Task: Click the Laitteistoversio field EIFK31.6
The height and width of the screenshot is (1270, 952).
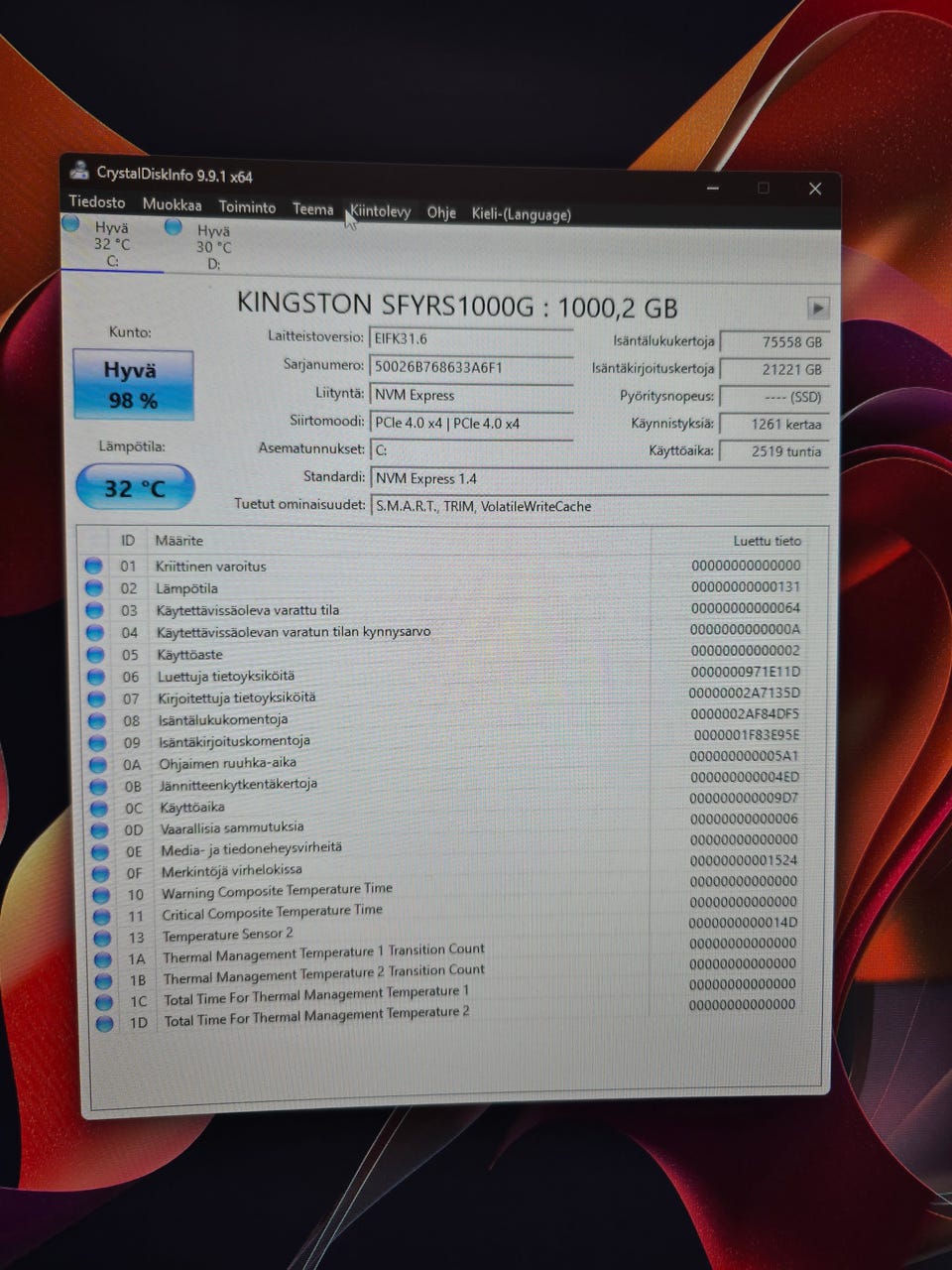Action: point(471,338)
